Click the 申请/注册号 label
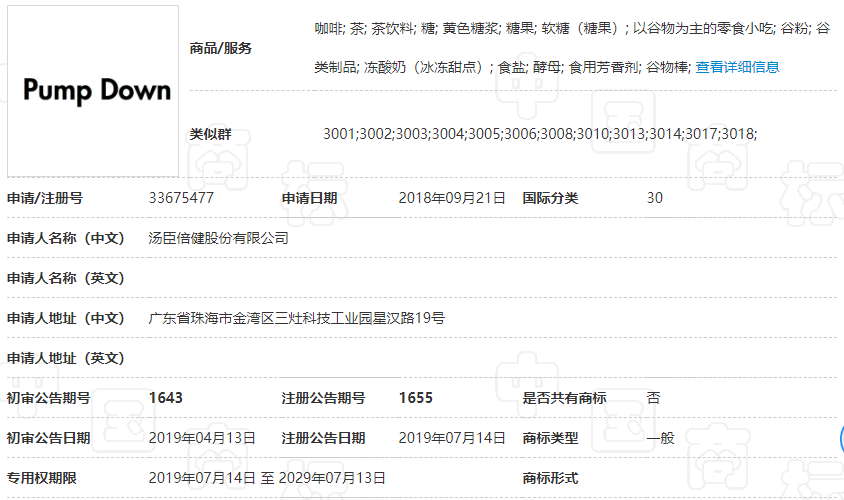Screen dimensions: 844x500 (45, 198)
